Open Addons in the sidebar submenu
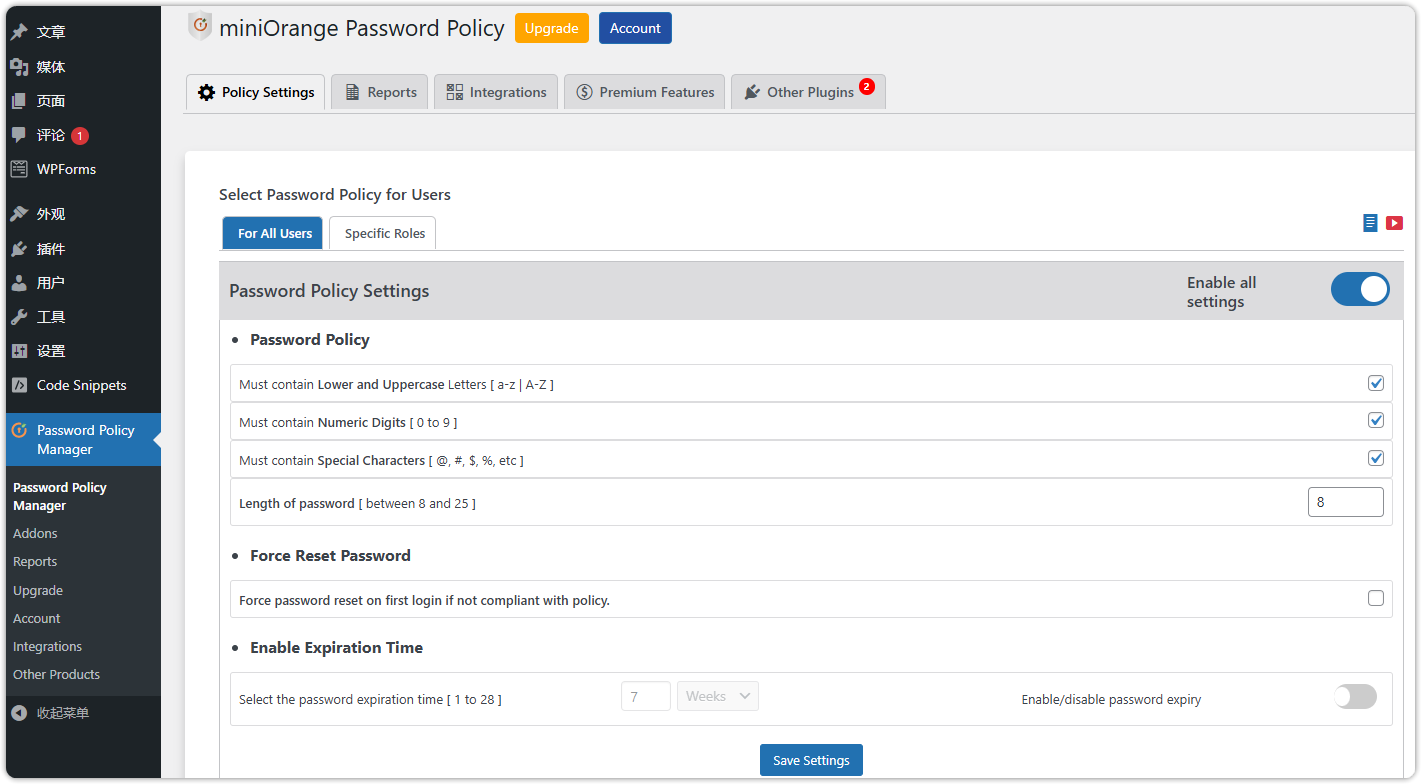Image resolution: width=1421 pixels, height=784 pixels. (x=35, y=533)
